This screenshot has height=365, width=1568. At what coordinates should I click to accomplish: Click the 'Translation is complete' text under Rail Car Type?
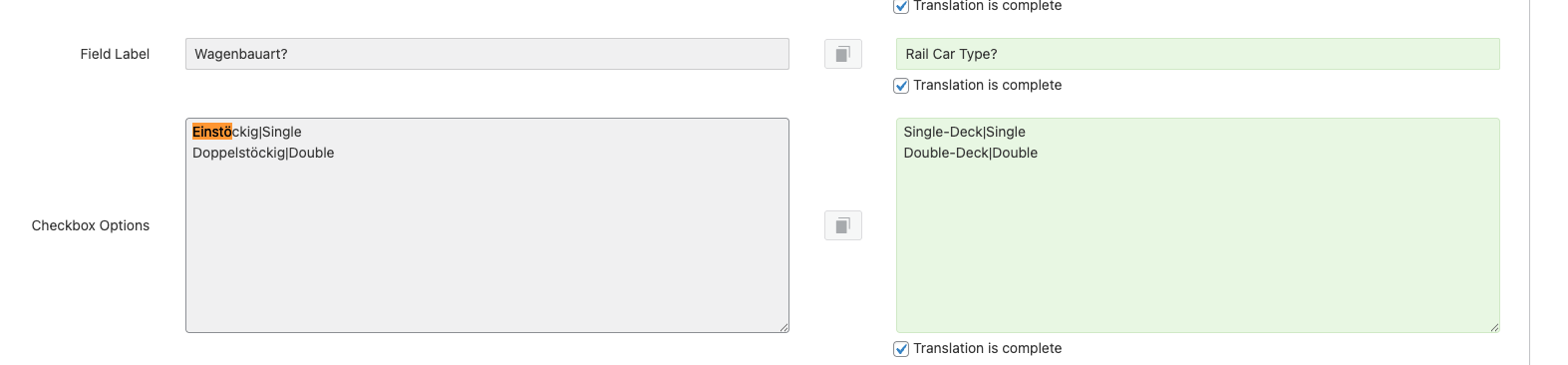(x=987, y=85)
